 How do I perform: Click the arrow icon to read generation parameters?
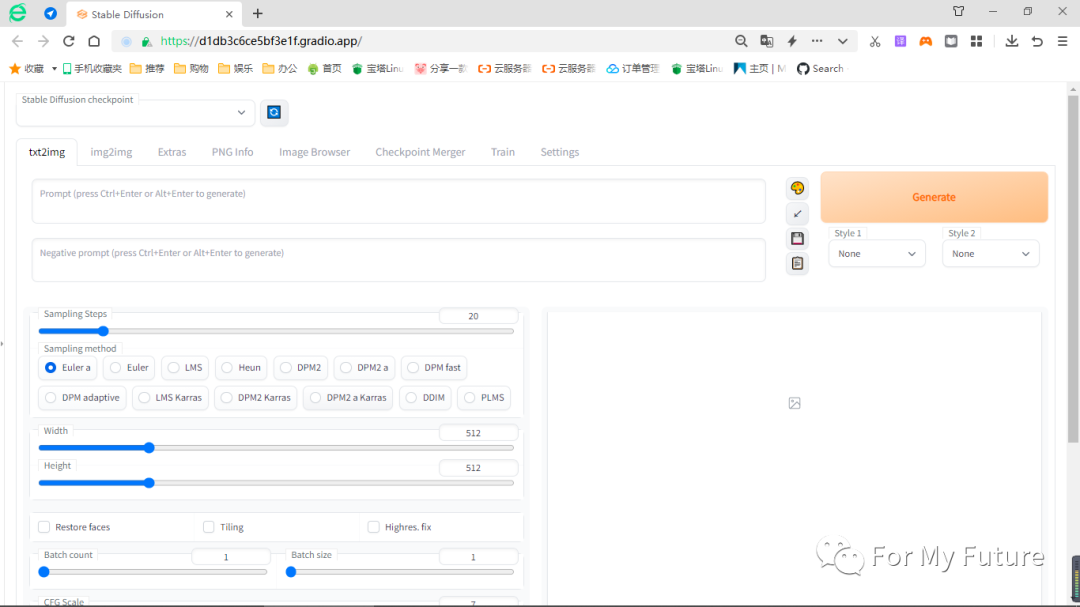click(x=797, y=214)
